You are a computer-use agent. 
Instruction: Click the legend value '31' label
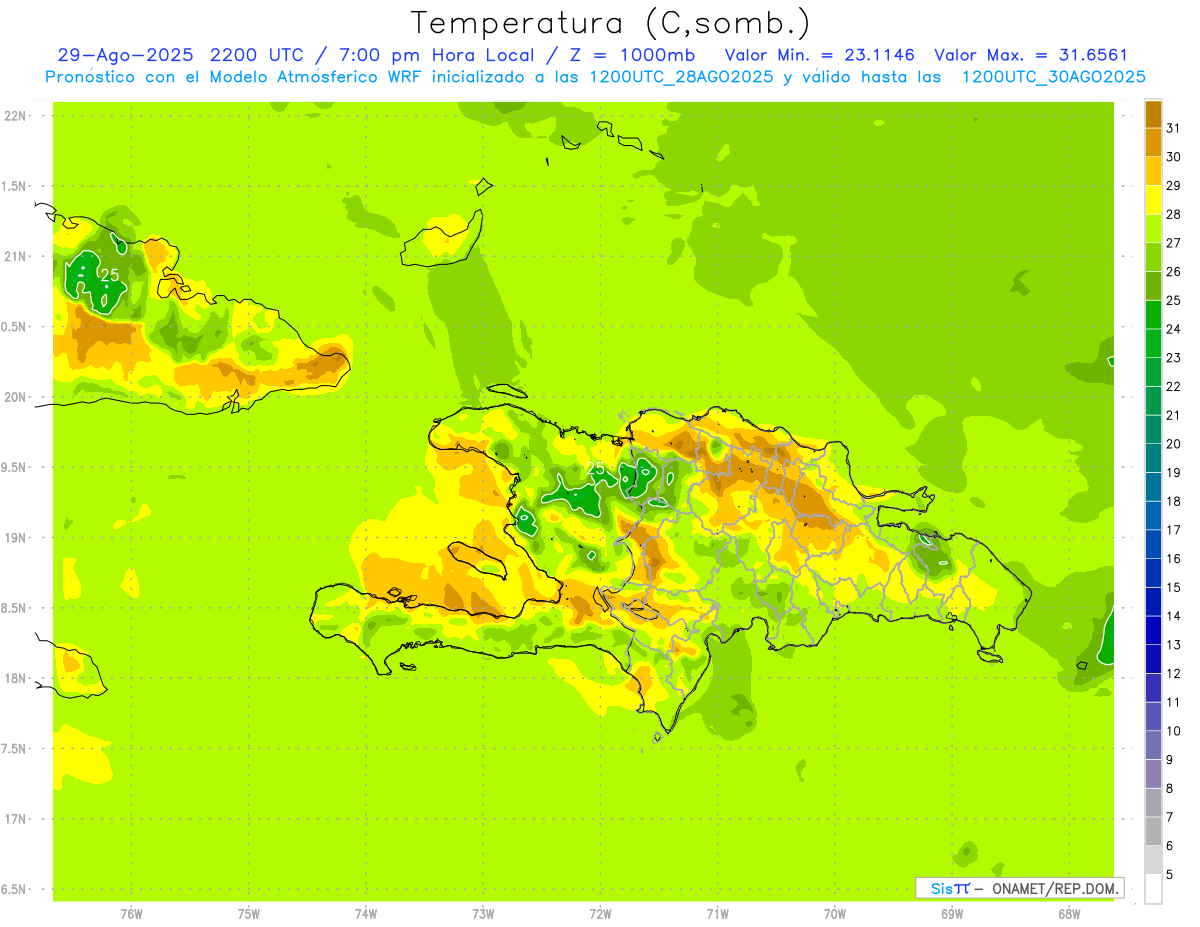pos(1173,128)
